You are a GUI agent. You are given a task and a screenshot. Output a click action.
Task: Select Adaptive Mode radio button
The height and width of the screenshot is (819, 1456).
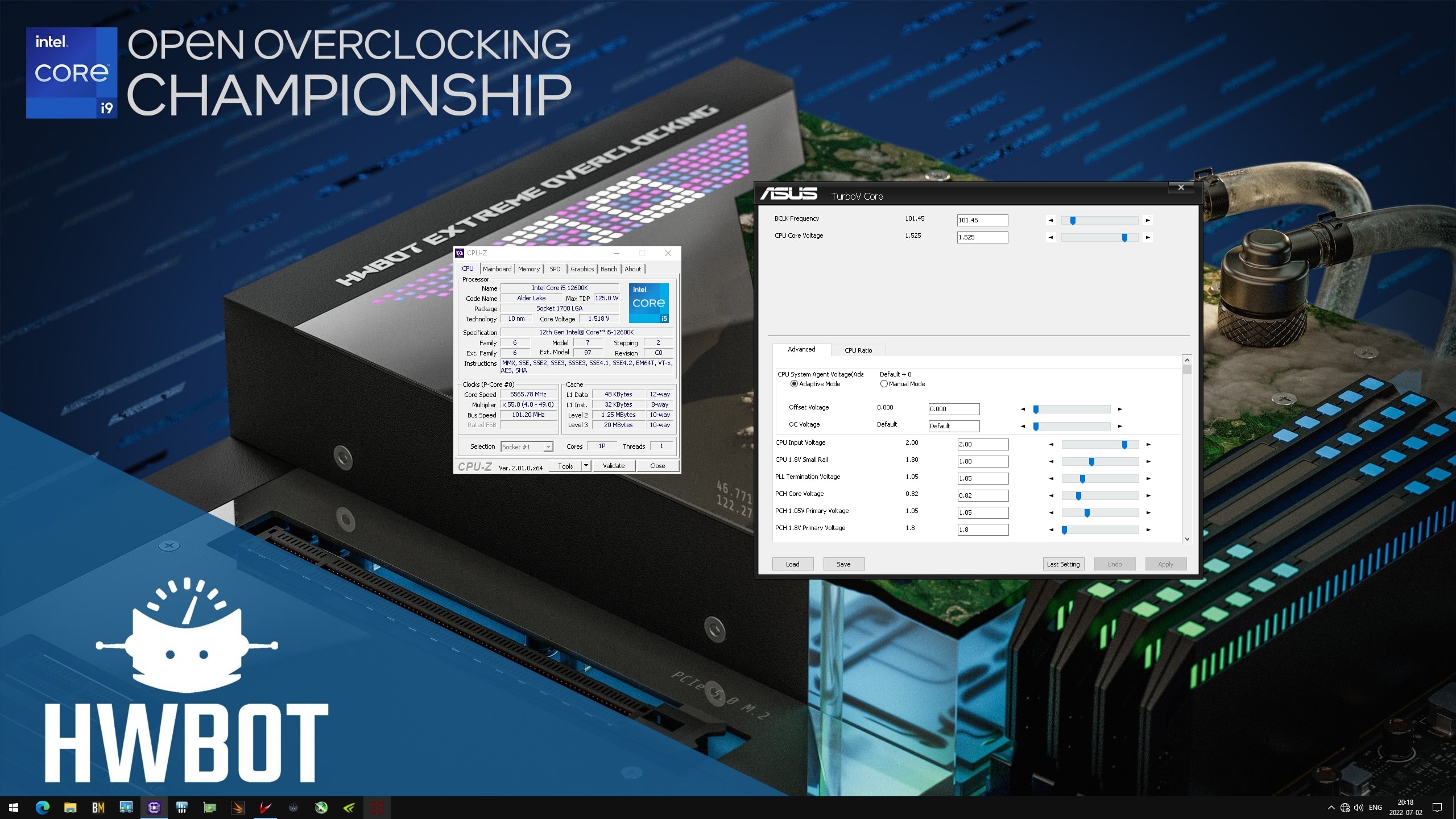[794, 384]
